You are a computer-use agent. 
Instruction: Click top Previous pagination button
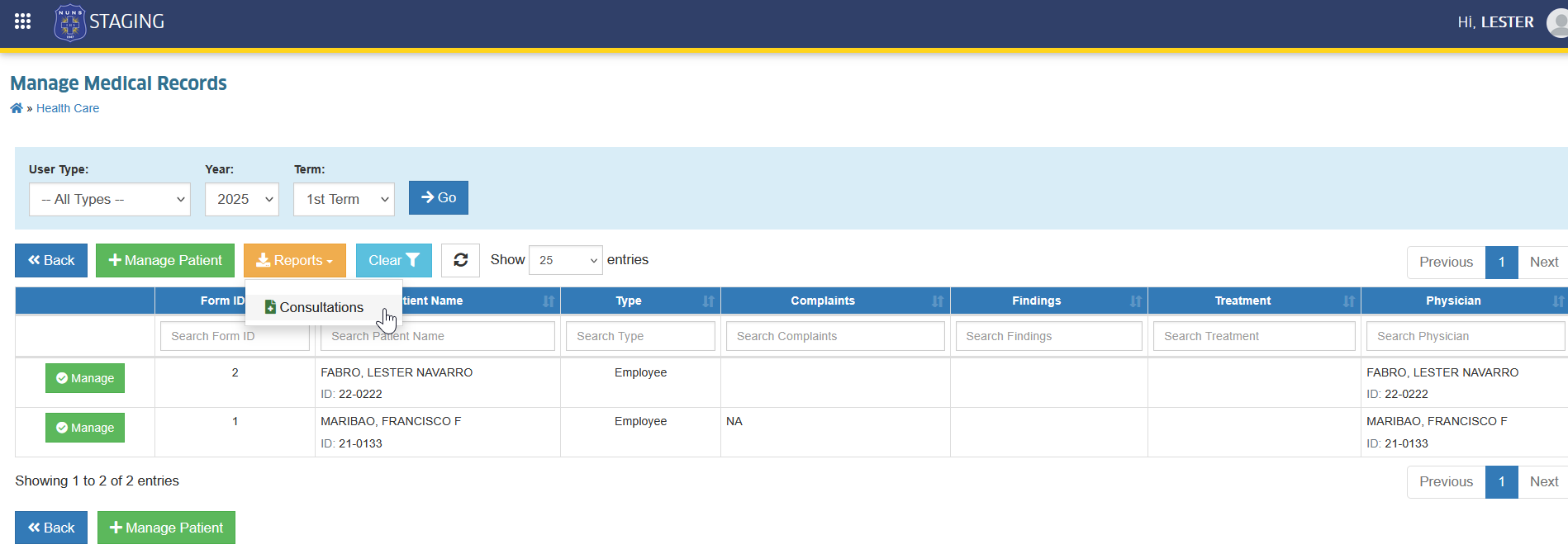coord(1446,262)
